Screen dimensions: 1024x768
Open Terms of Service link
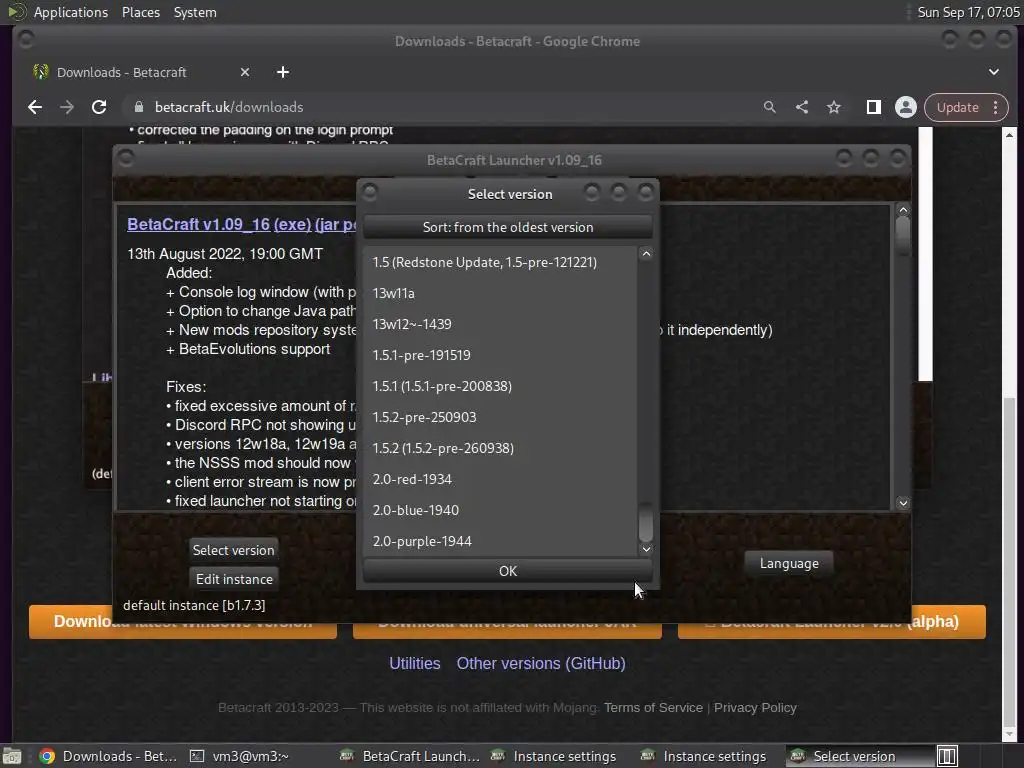(x=653, y=707)
